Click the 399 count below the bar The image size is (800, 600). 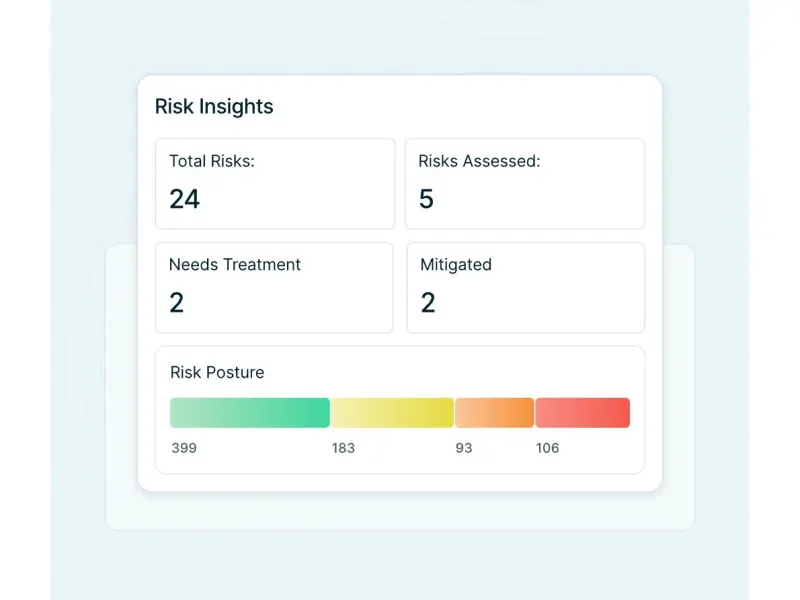pyautogui.click(x=184, y=448)
